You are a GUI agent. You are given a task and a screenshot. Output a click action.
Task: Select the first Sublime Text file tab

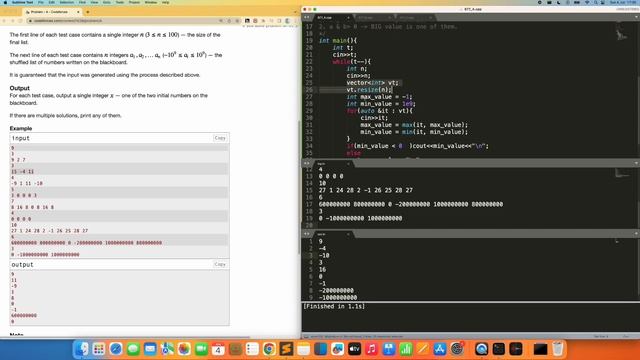333,18
